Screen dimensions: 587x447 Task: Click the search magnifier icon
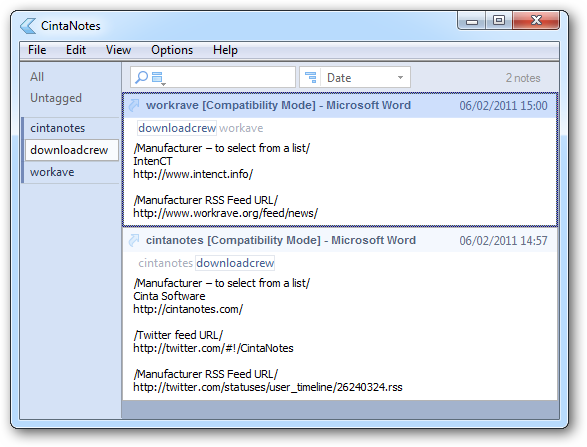tap(141, 77)
